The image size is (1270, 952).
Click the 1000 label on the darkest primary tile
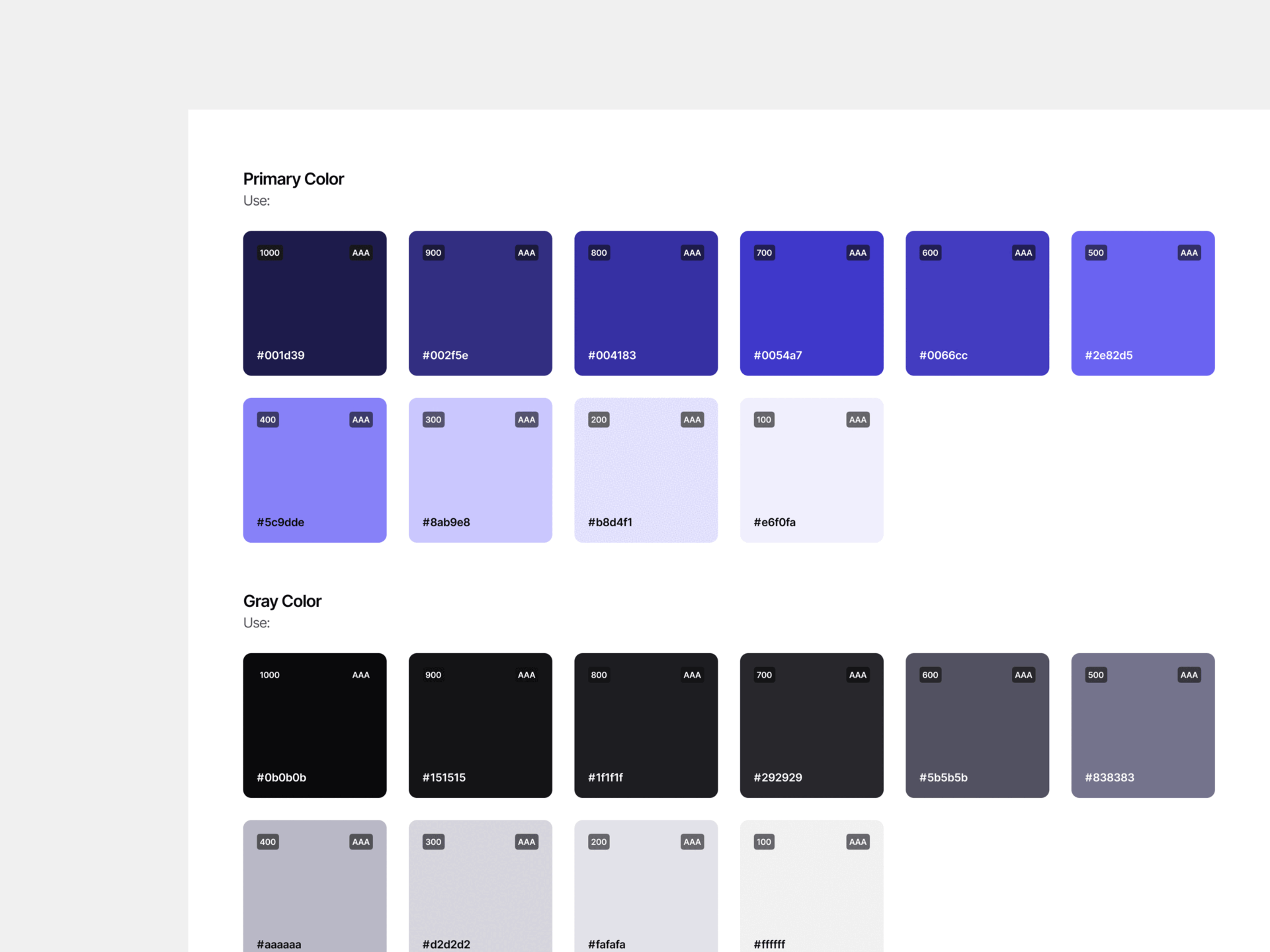pos(269,252)
